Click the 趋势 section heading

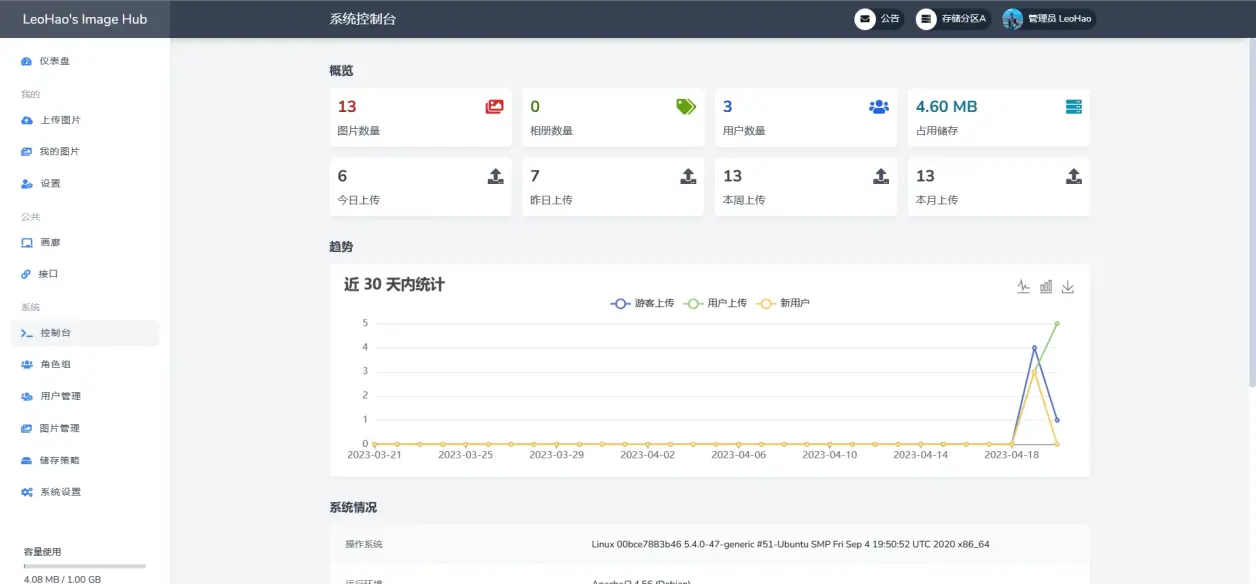tap(341, 247)
